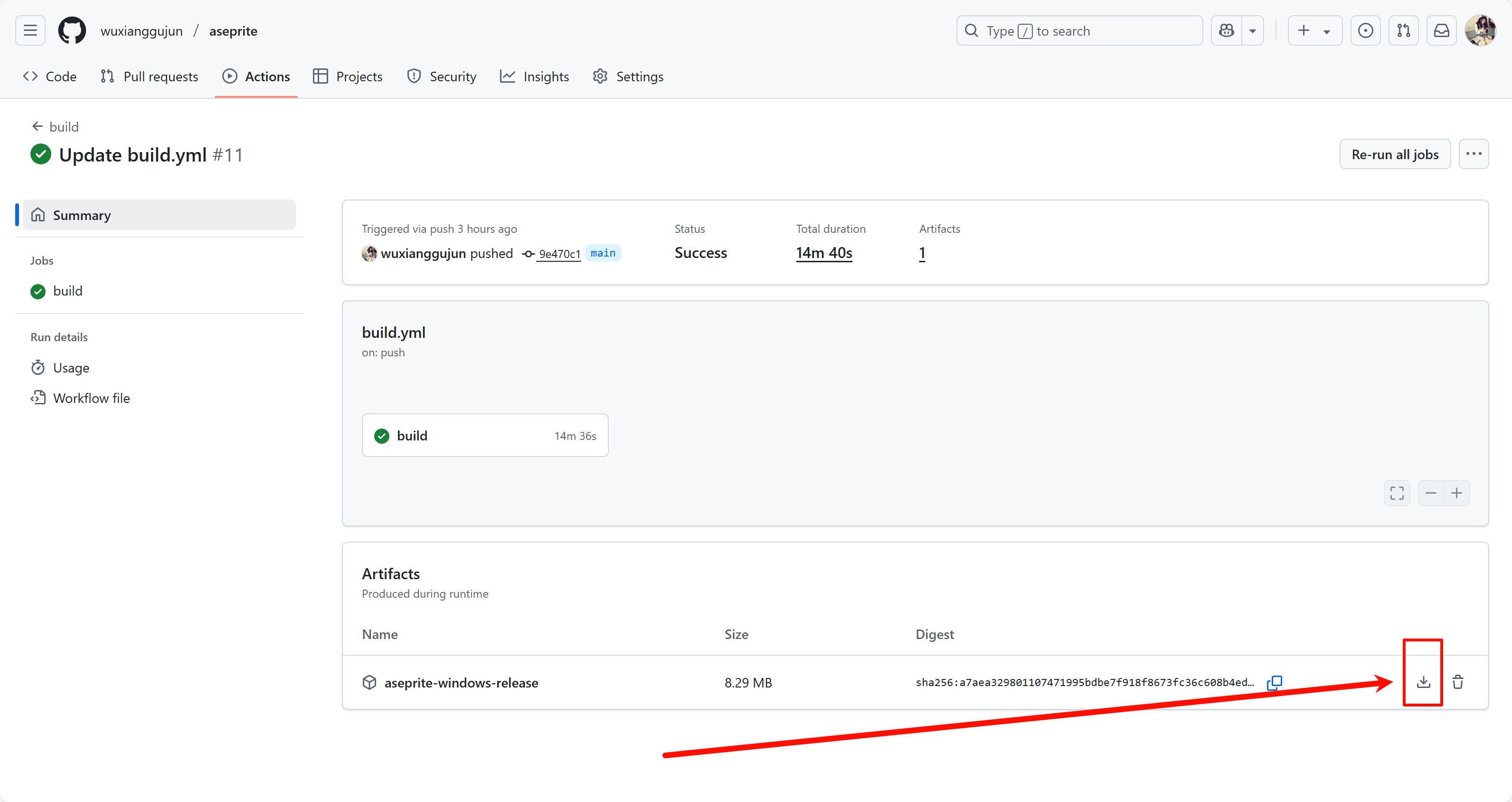This screenshot has height=802, width=1512.
Task: Zoom in on the workflow graph
Action: point(1457,493)
